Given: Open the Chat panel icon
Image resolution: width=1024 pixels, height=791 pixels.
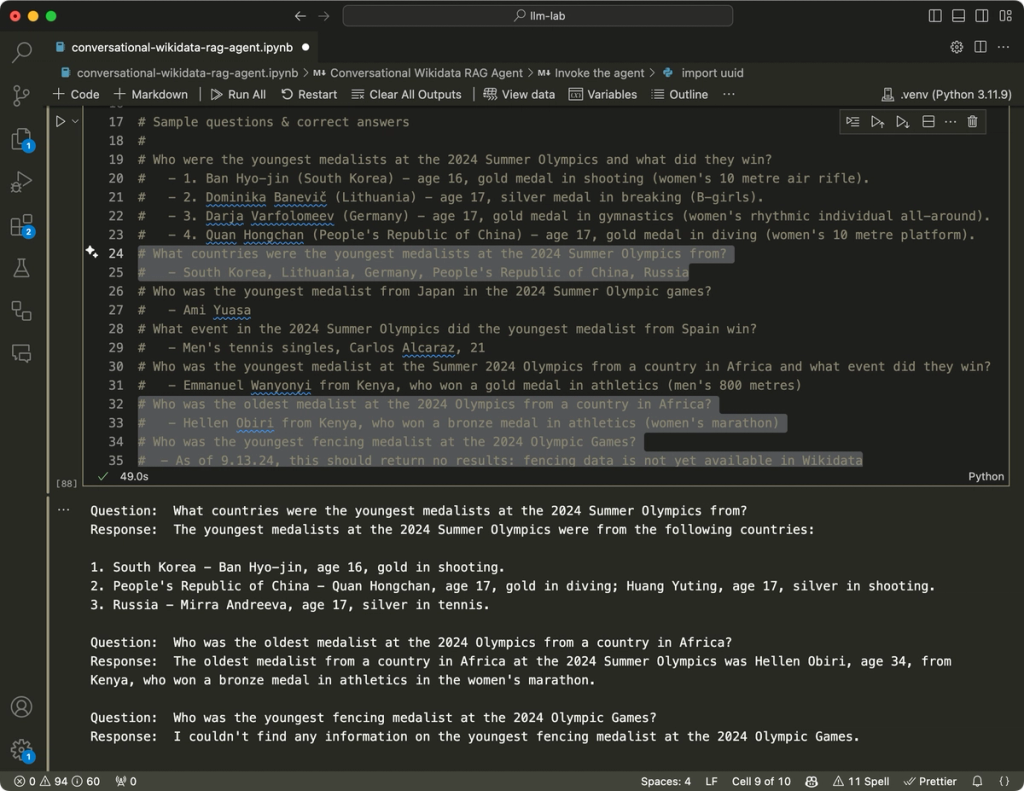Looking at the screenshot, I should (22, 353).
